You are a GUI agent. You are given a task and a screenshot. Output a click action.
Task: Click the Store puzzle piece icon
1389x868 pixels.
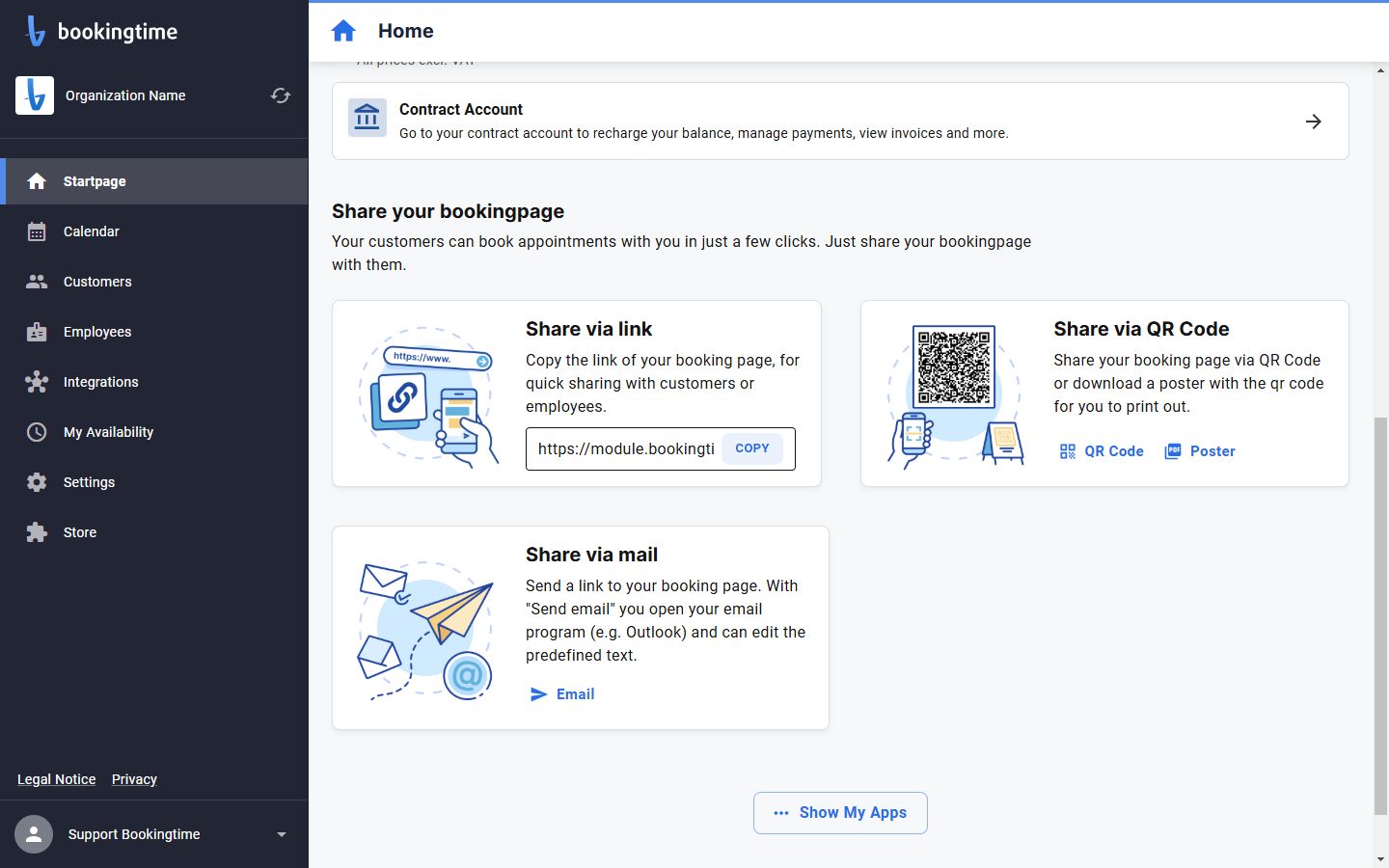[x=37, y=532]
